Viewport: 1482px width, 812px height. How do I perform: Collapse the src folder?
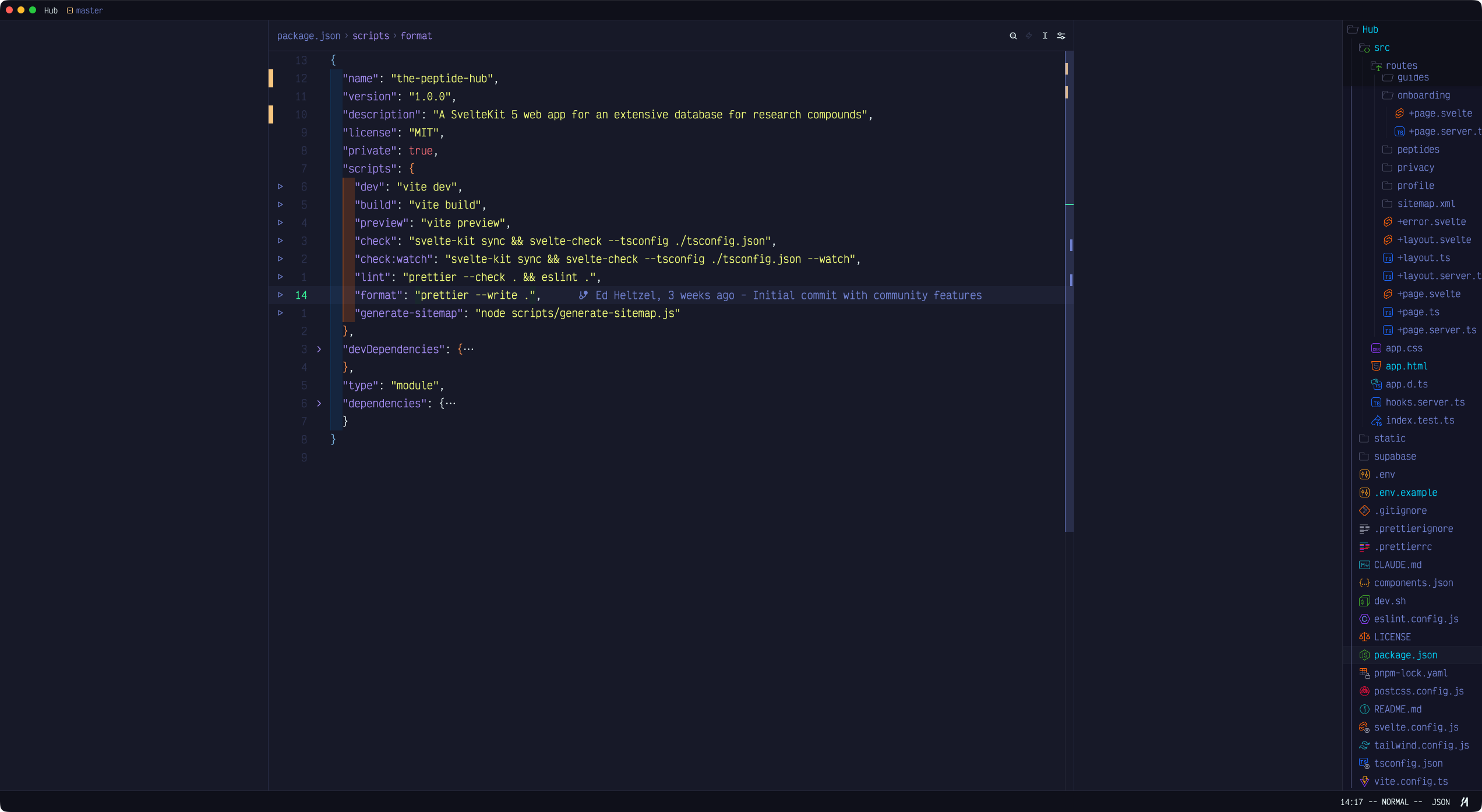tap(1374, 48)
